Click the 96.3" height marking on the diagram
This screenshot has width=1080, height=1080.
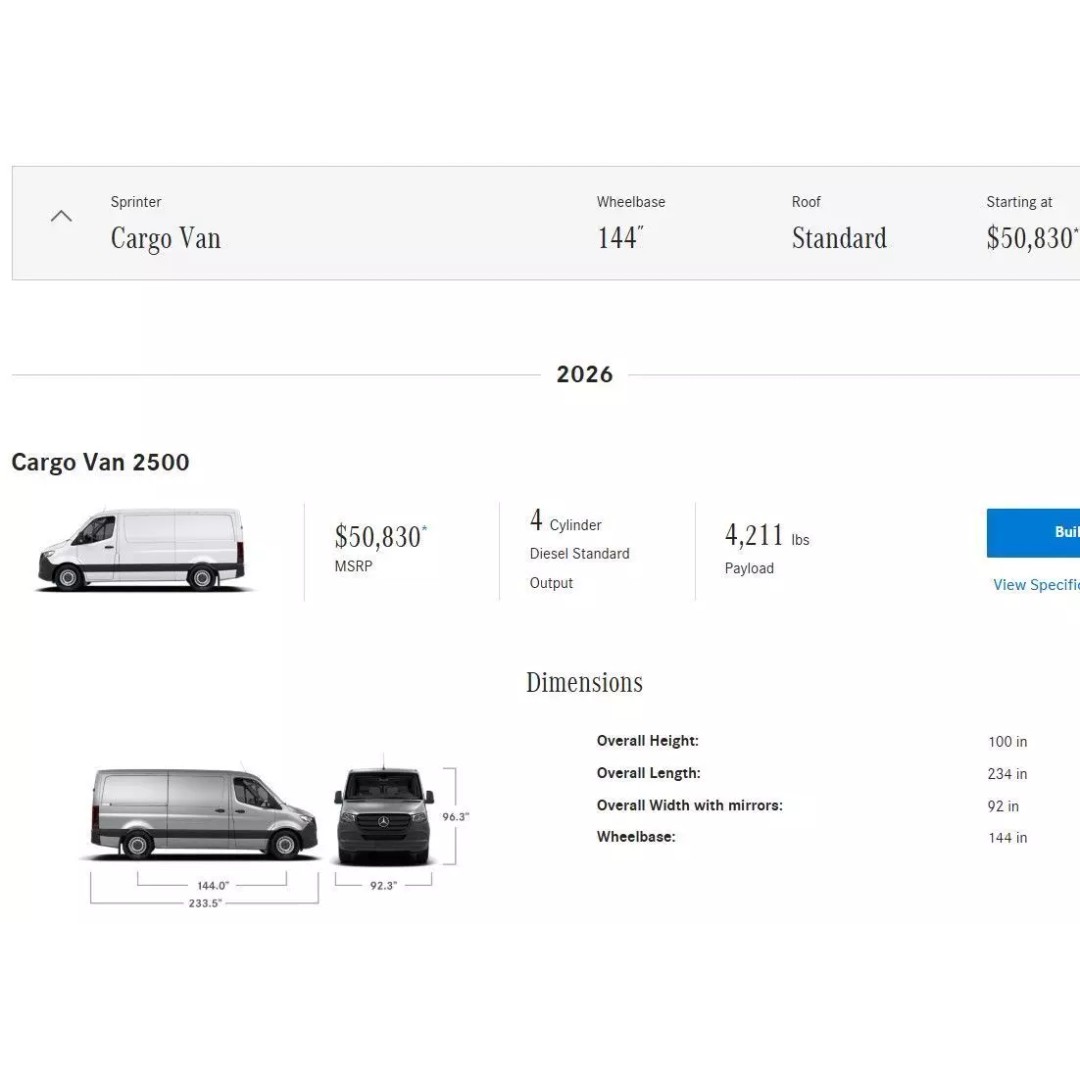tap(455, 816)
